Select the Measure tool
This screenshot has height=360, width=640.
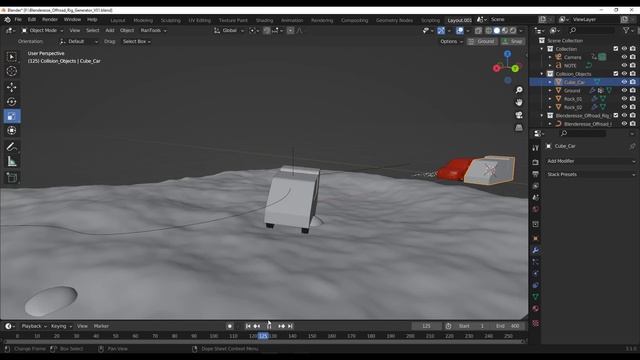pos(11,162)
